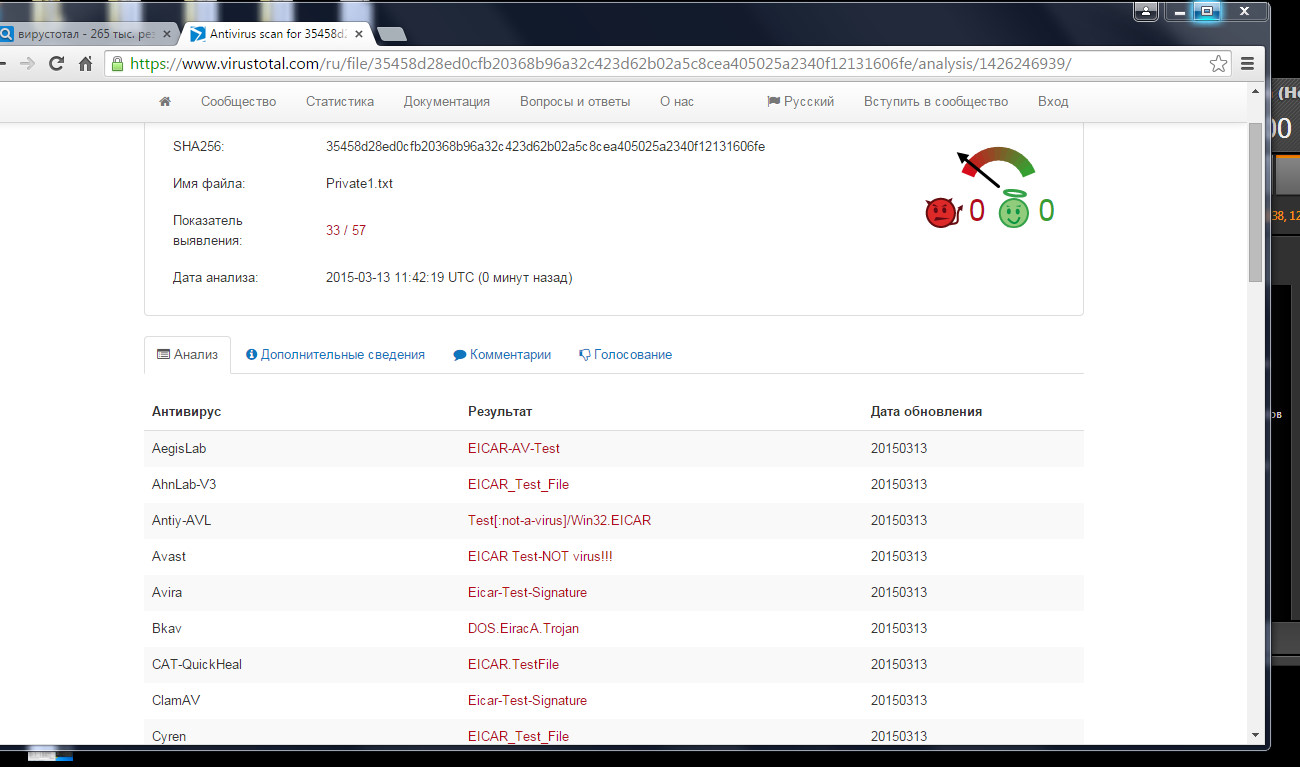Open a new browser tab
The width and height of the screenshot is (1300, 767).
[x=392, y=35]
